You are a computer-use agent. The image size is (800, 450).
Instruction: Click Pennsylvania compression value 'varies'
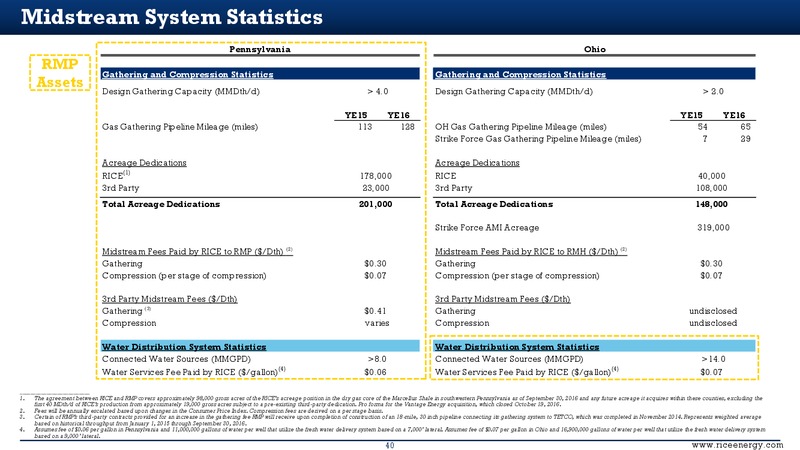[377, 323]
